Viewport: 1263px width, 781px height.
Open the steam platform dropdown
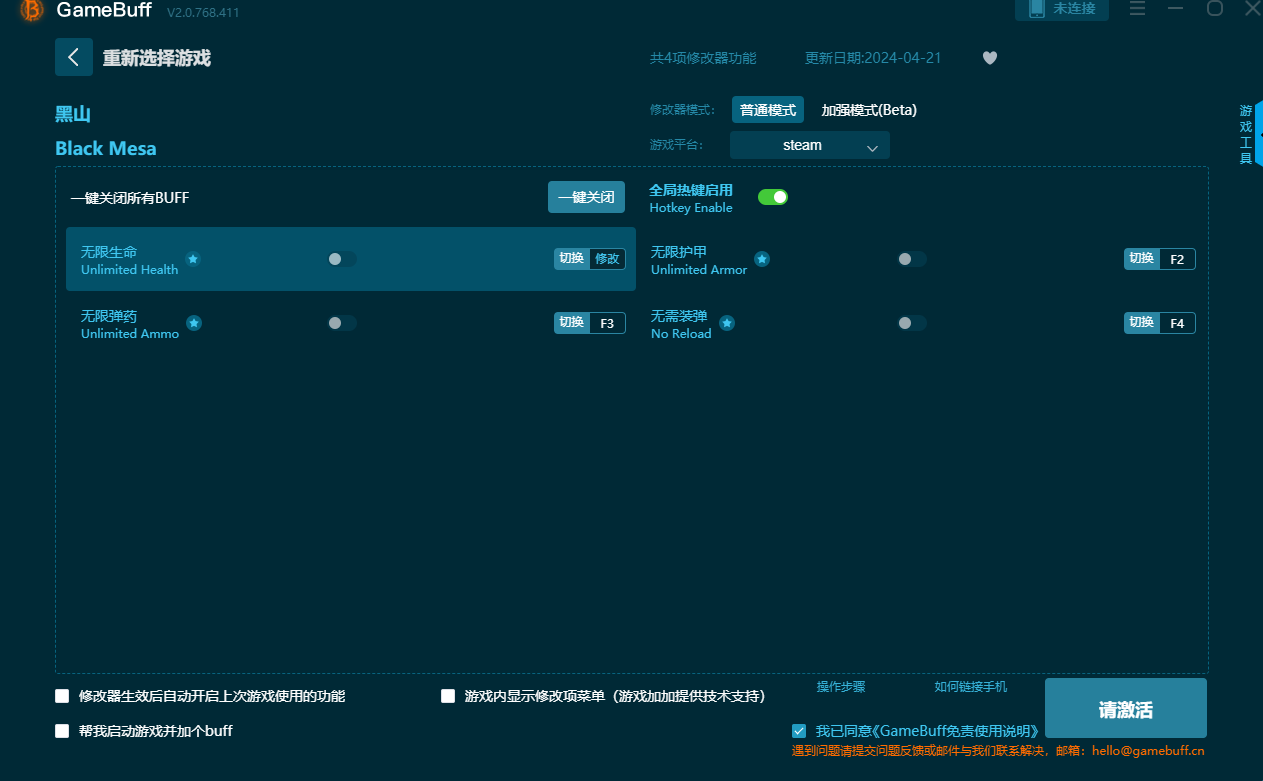coord(810,145)
